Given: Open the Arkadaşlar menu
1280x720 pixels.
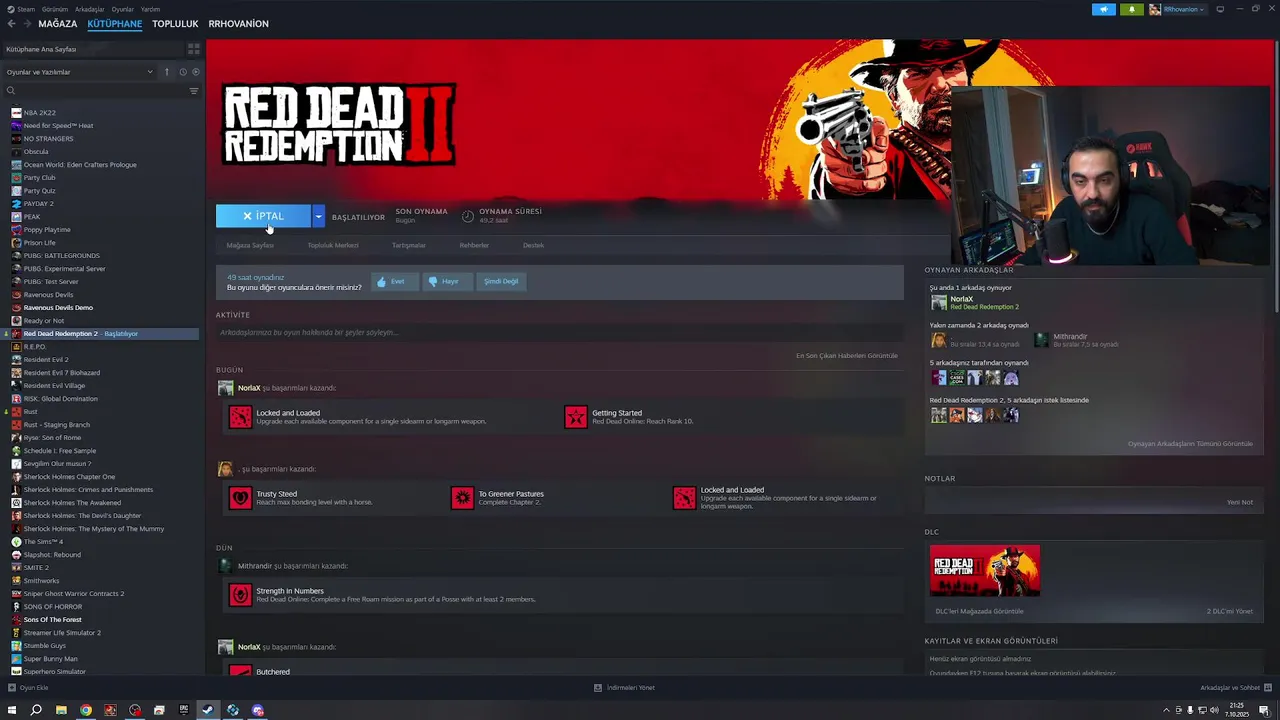Looking at the screenshot, I should 90,9.
